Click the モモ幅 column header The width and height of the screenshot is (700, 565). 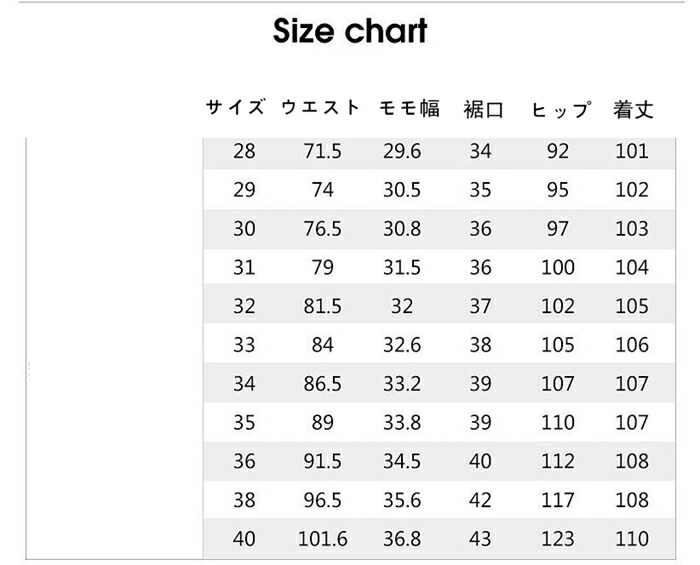(x=409, y=108)
